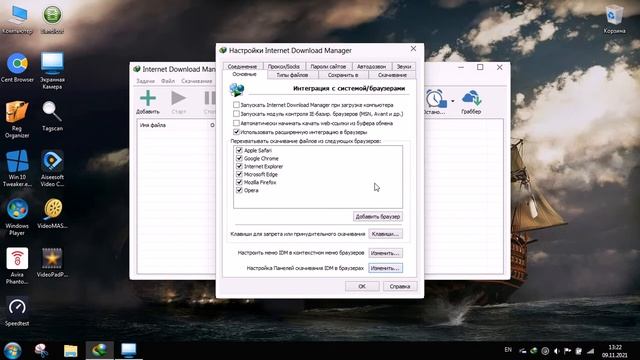Open File Explorer from the taskbar
The width and height of the screenshot is (640, 360).
[x=71, y=351]
